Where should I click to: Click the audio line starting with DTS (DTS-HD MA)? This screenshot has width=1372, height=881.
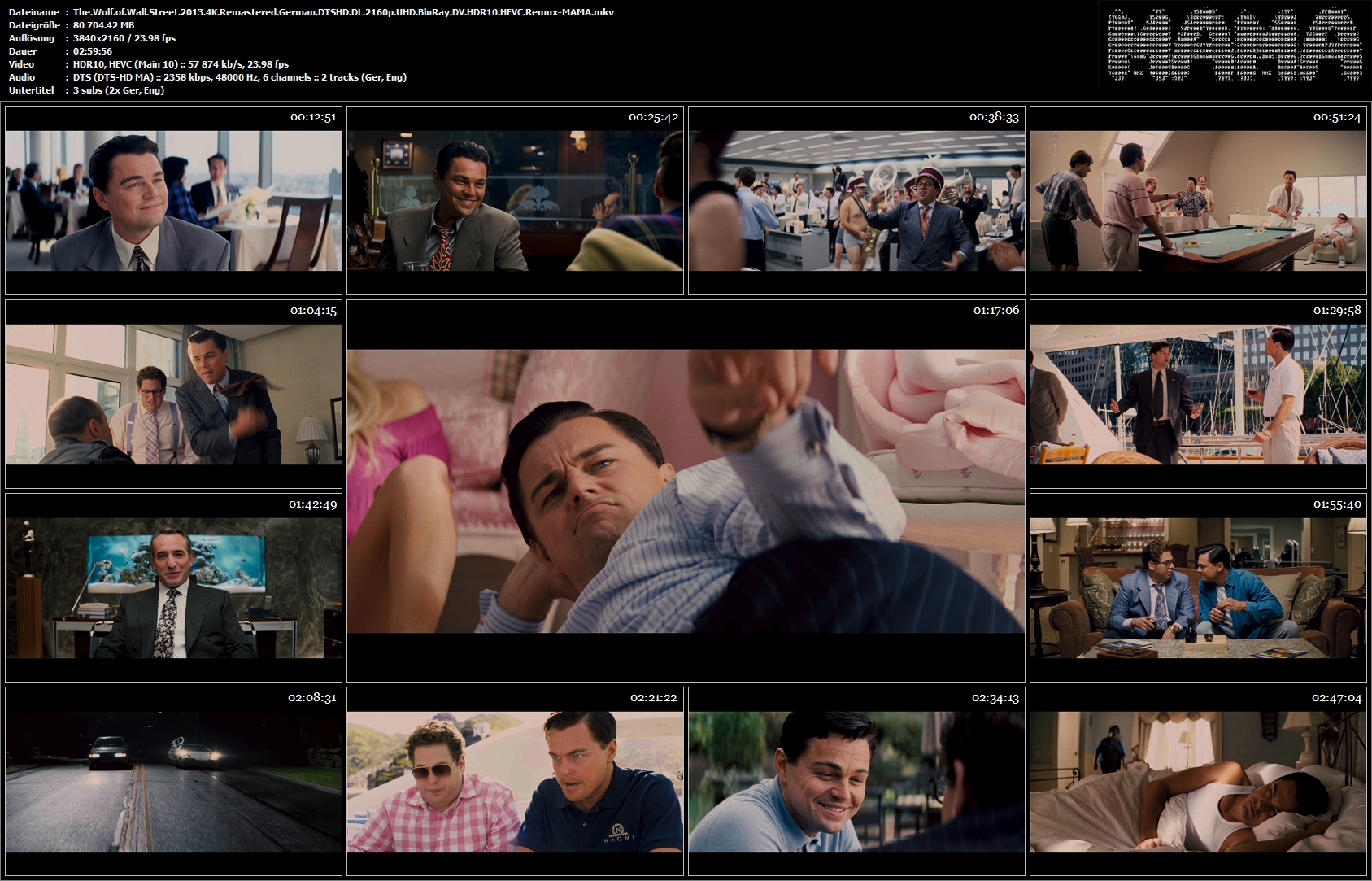(x=240, y=77)
